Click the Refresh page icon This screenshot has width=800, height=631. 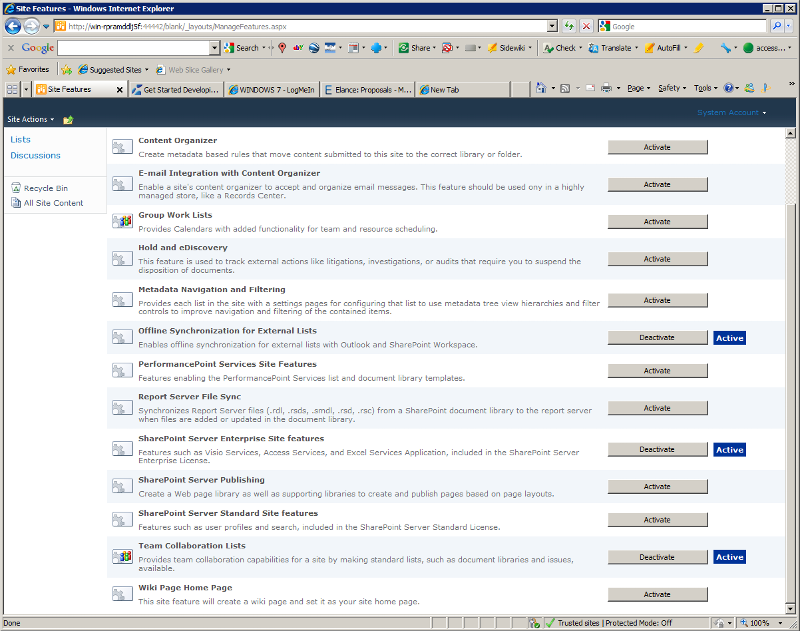pos(569,26)
